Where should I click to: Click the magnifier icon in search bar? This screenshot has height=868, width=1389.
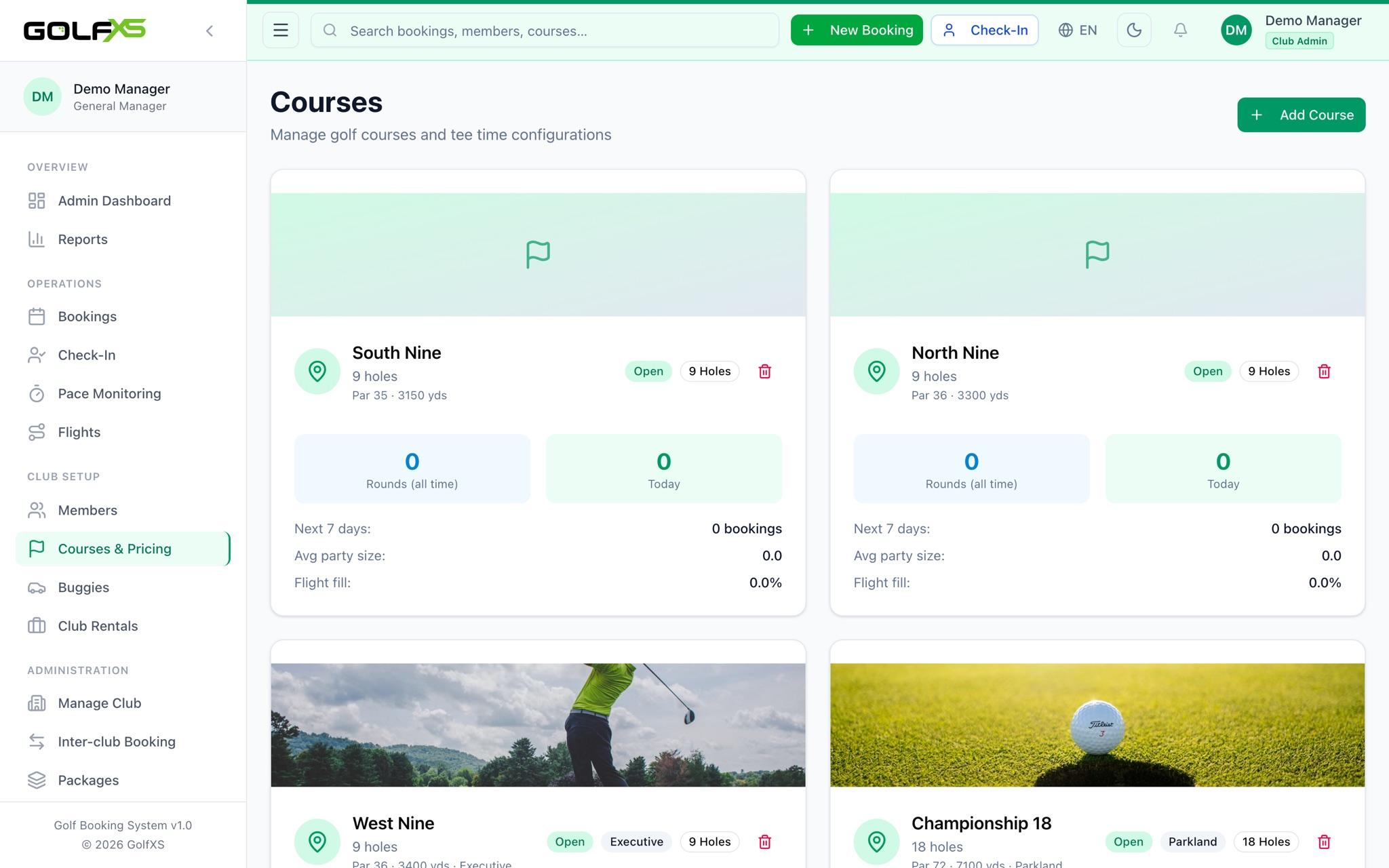[x=330, y=31]
